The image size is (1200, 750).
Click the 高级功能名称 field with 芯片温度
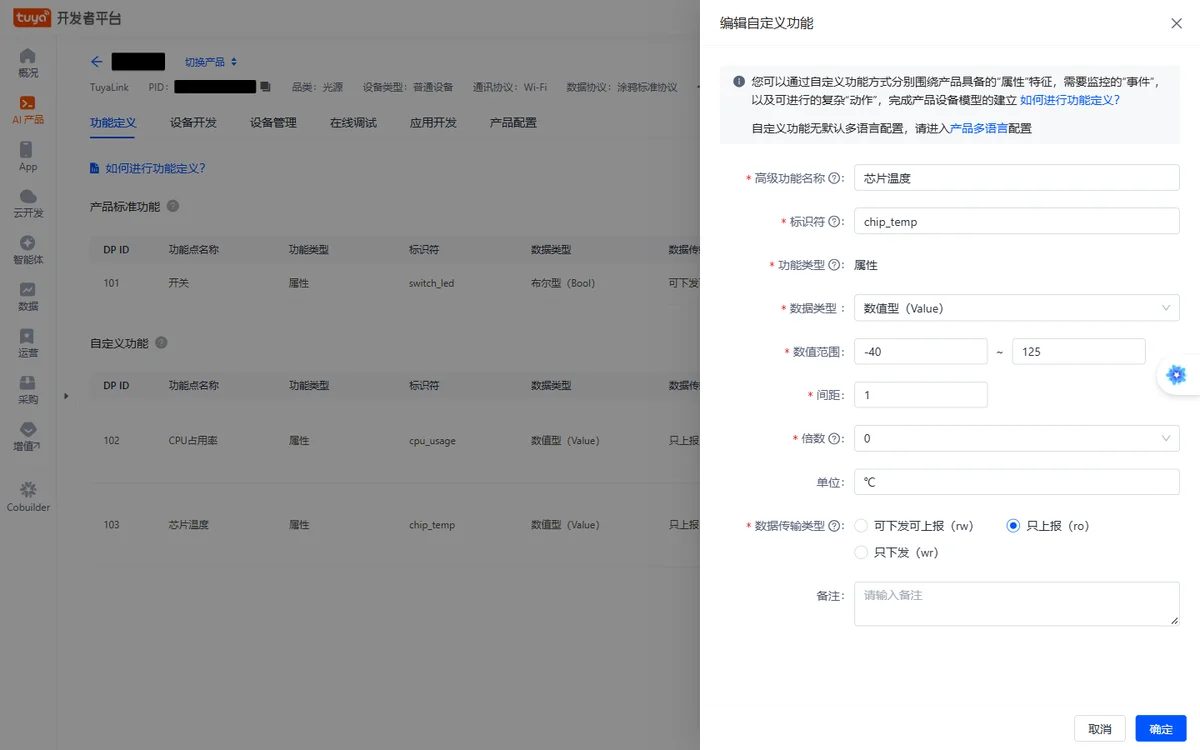click(x=1017, y=178)
